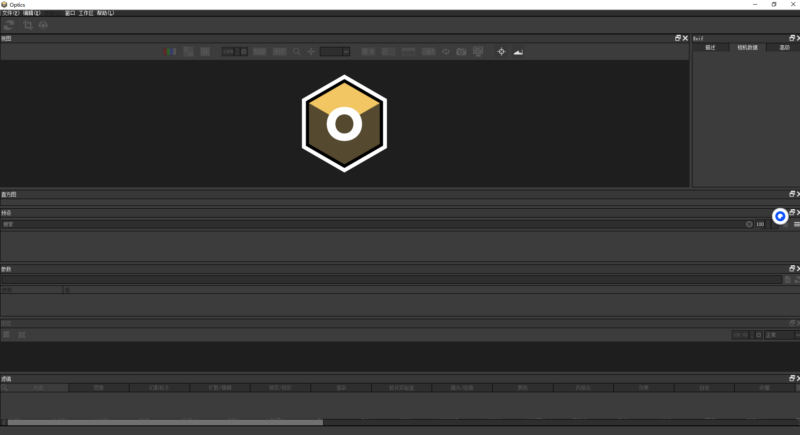The height and width of the screenshot is (435, 800).
Task: Open the 文件 menu
Action: click(10, 13)
